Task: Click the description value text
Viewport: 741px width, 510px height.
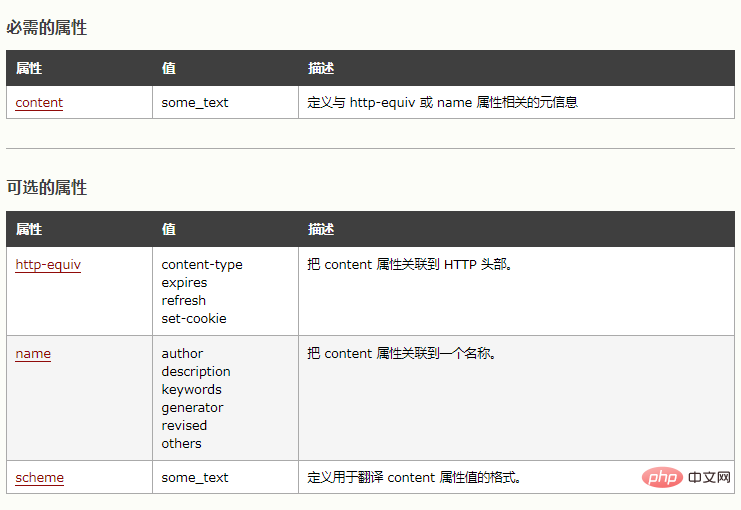Action: (x=196, y=371)
